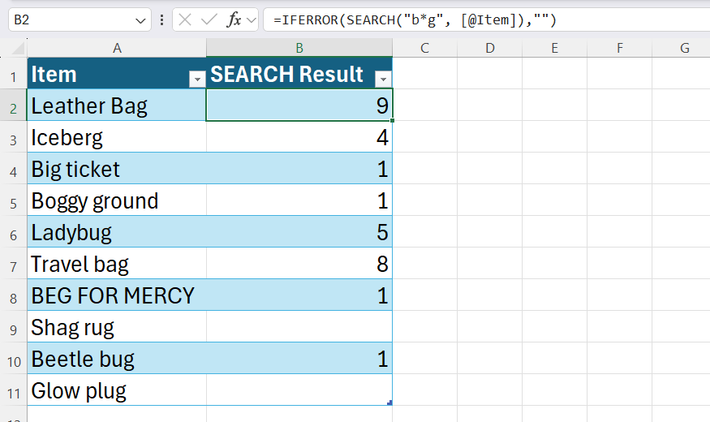The image size is (710, 422).
Task: Click the result 9 for Leather Bag
Action: 299,105
